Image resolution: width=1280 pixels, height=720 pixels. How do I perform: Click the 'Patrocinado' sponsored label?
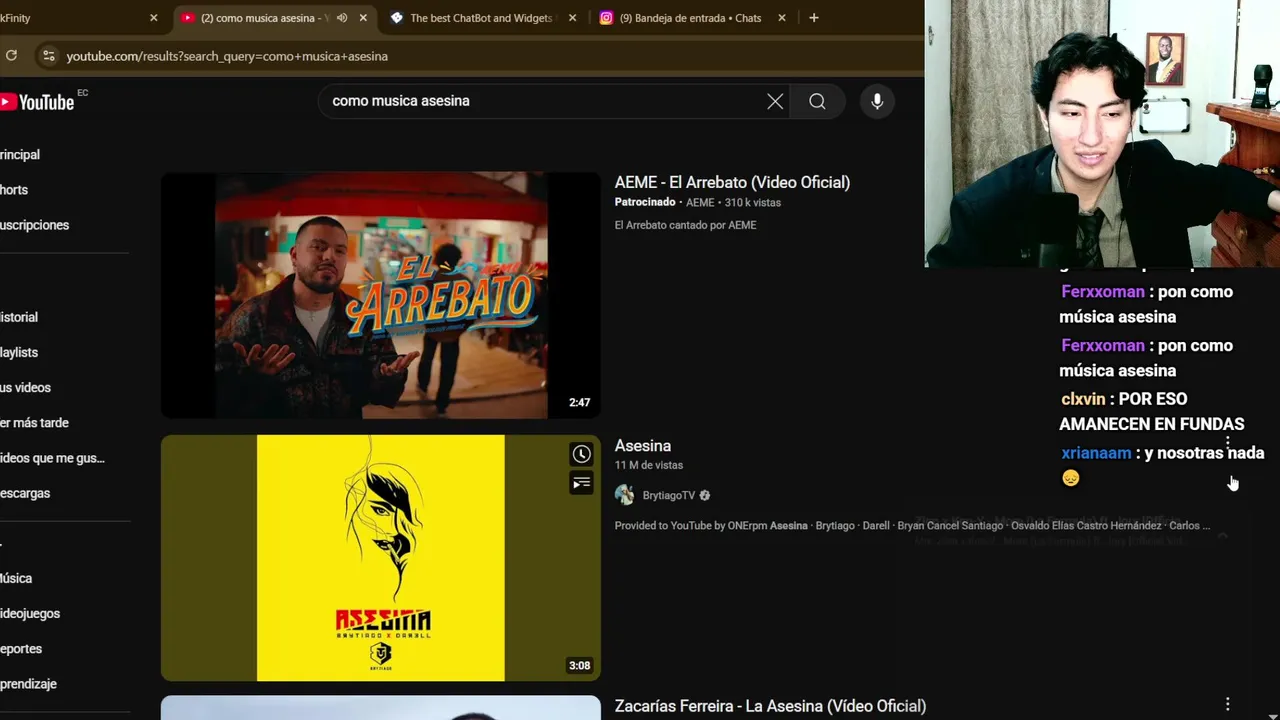pos(645,202)
